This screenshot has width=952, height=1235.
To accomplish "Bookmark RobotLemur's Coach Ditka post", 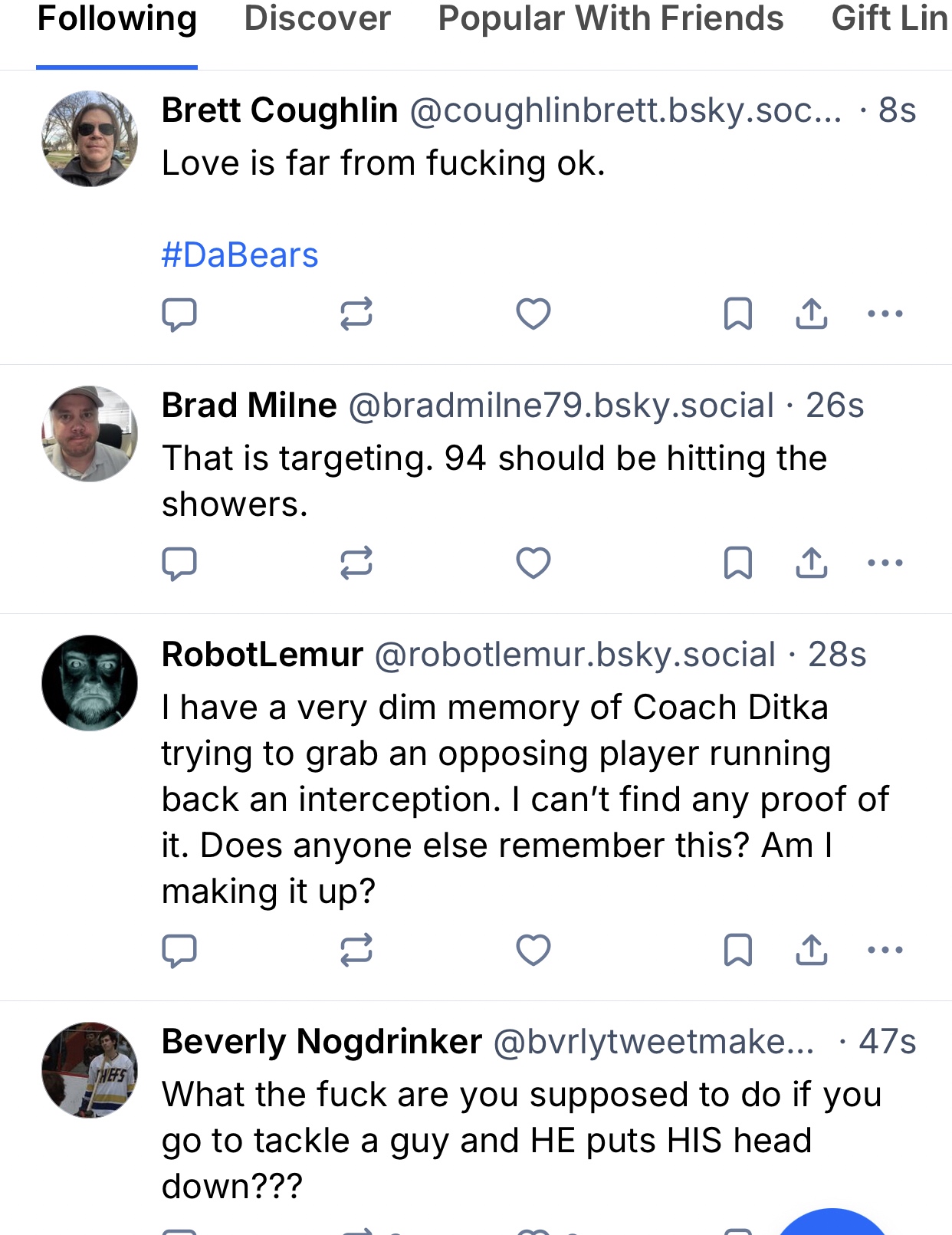I will pos(738,951).
